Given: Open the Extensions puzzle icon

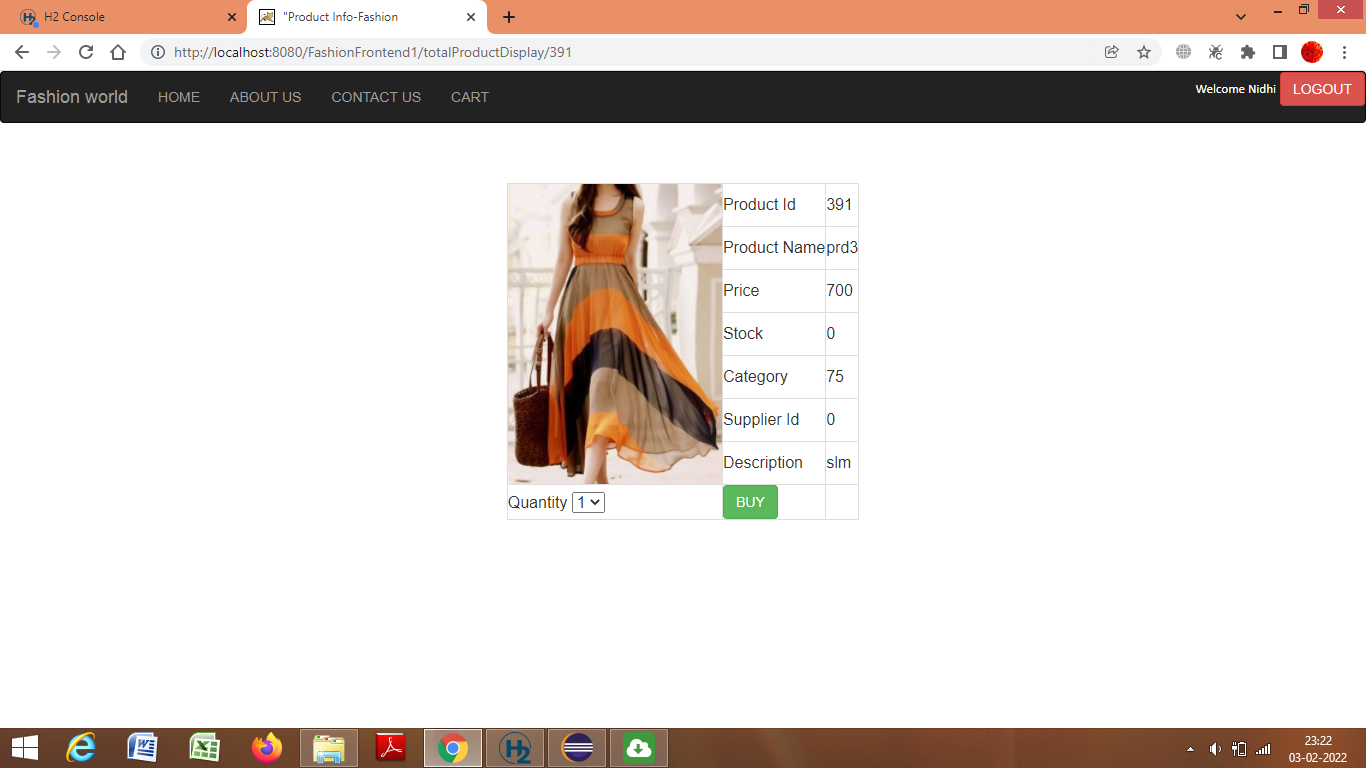Looking at the screenshot, I should coord(1248,52).
